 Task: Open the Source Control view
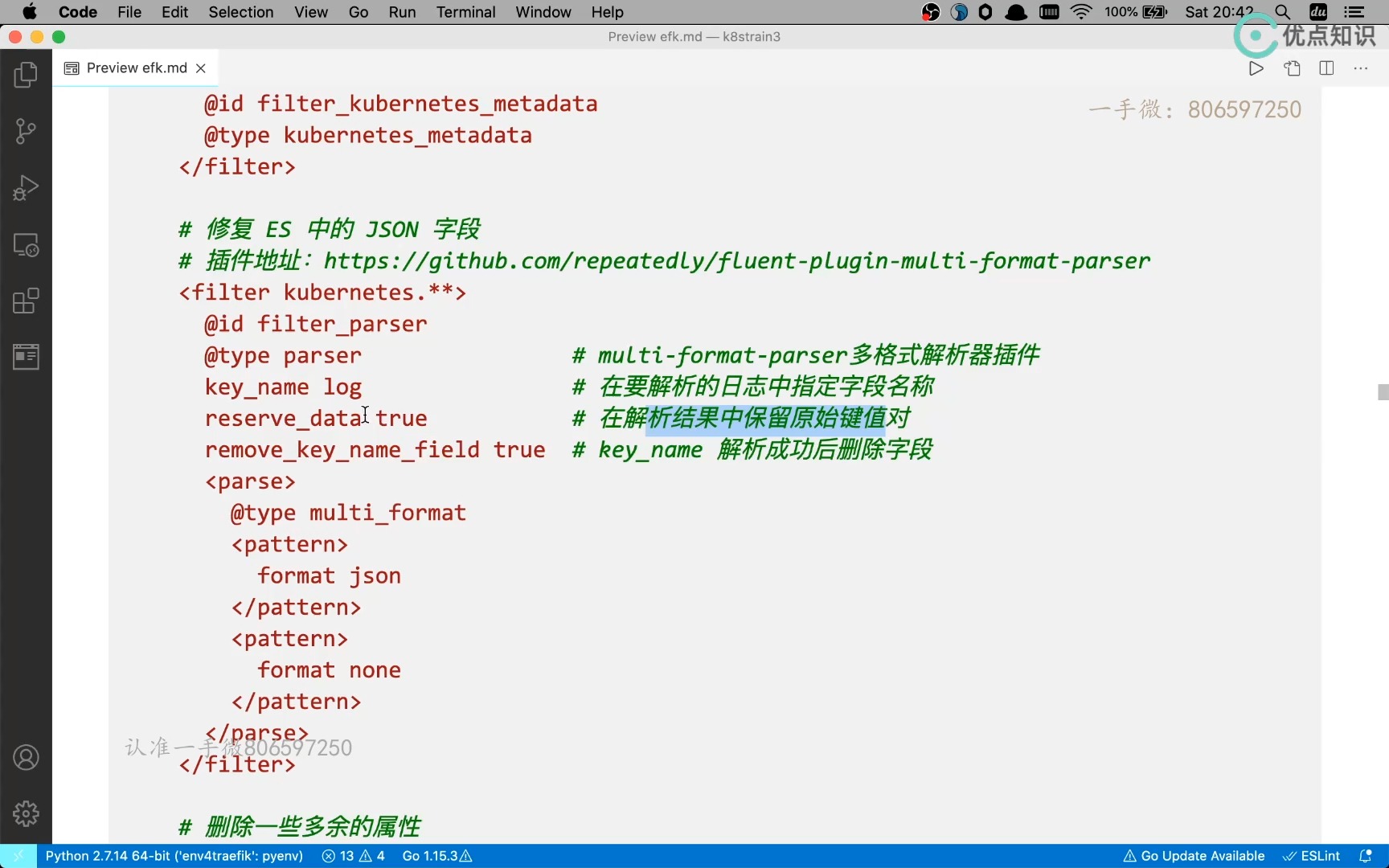pos(26,131)
